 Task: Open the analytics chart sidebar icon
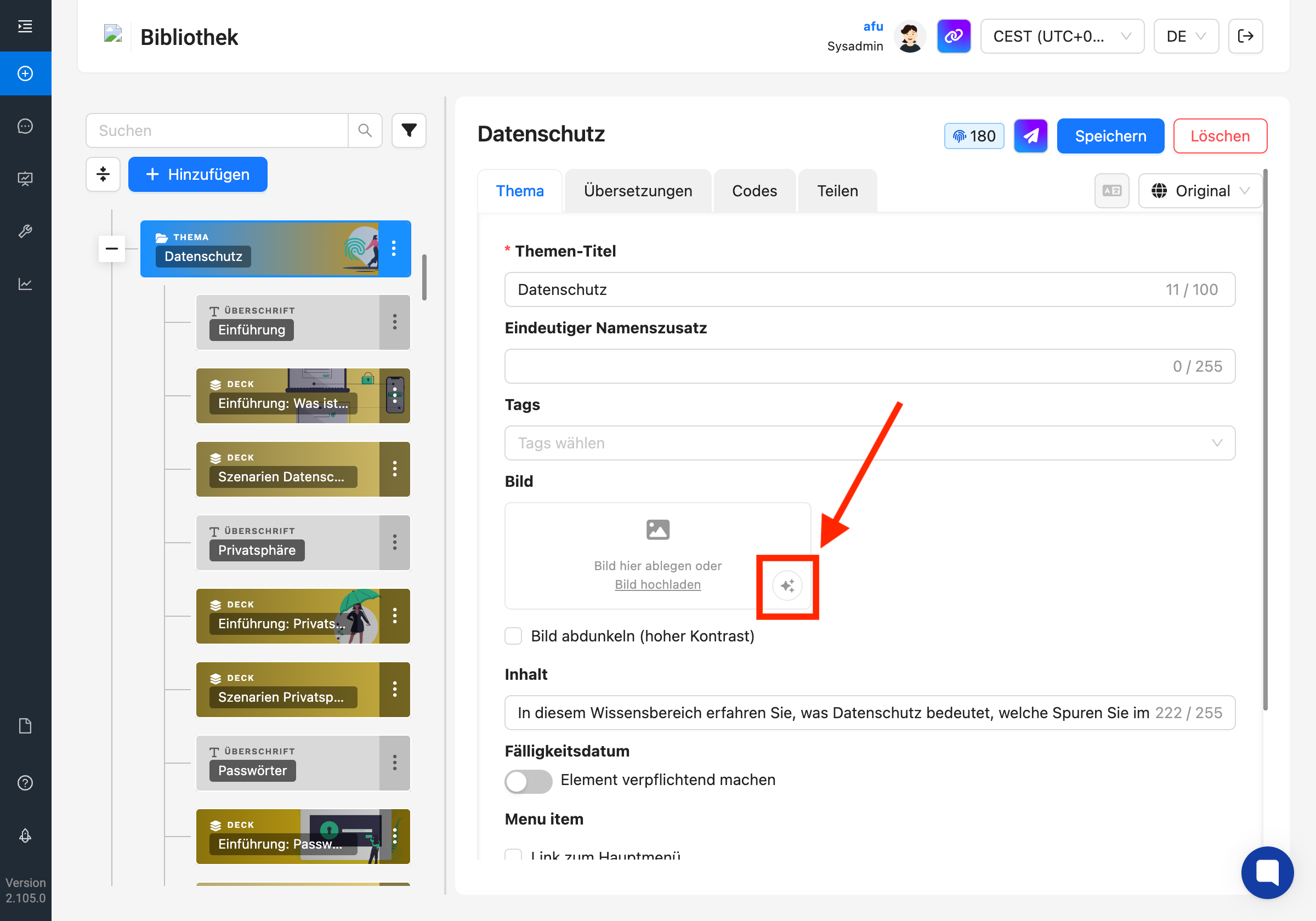[x=25, y=285]
